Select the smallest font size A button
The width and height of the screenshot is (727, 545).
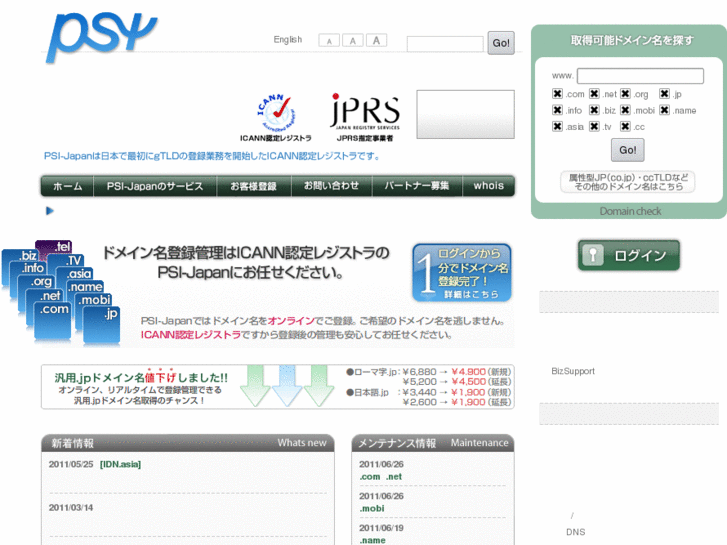[x=329, y=41]
